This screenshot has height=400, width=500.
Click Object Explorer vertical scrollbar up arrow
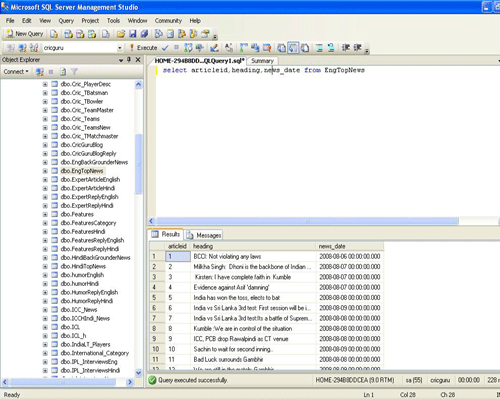click(138, 84)
